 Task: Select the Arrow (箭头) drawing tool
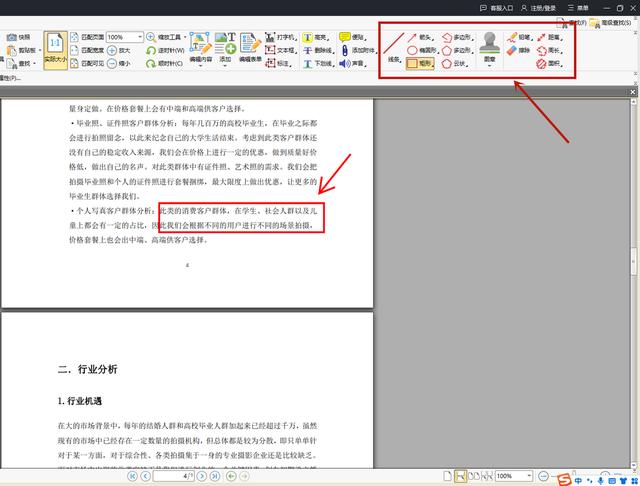point(421,38)
